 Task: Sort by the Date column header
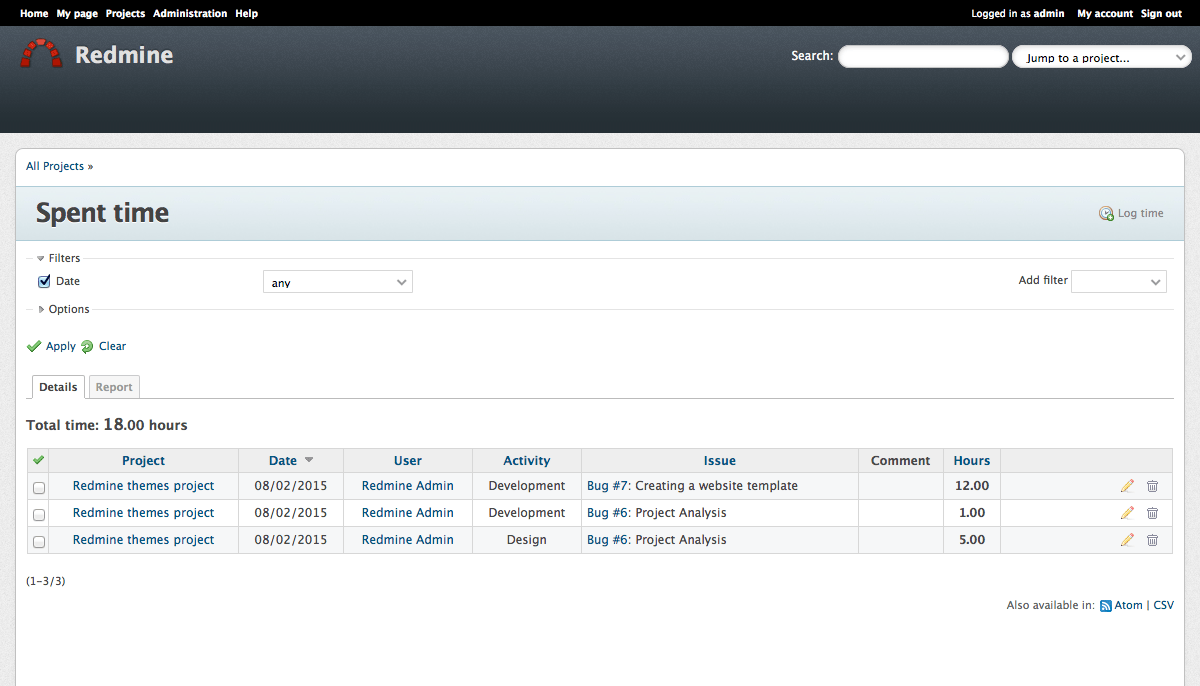[283, 461]
